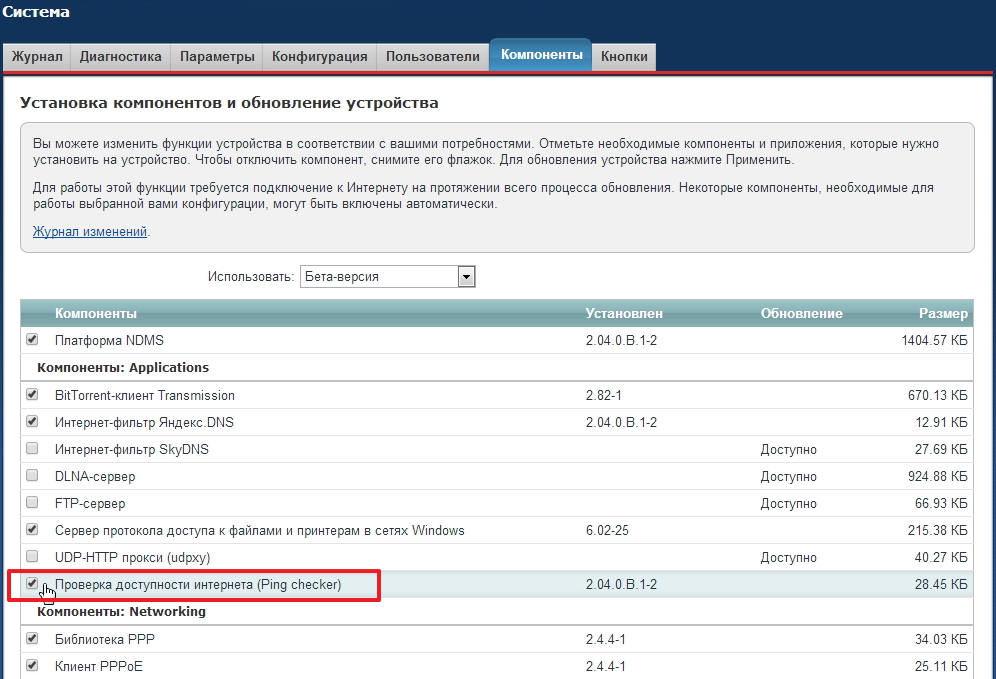The width and height of the screenshot is (996, 679).
Task: Open the Журнал tab
Action: pos(37,57)
